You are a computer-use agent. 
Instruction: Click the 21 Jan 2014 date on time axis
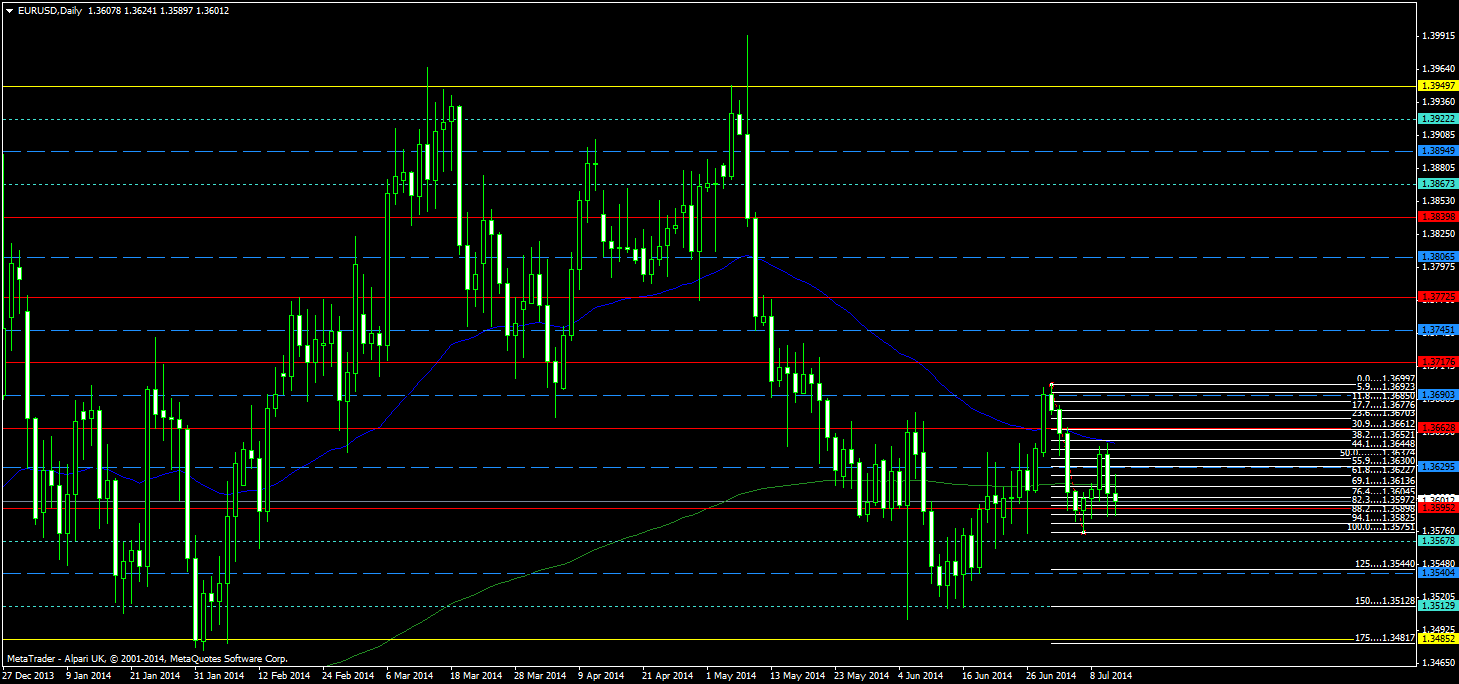tap(155, 676)
